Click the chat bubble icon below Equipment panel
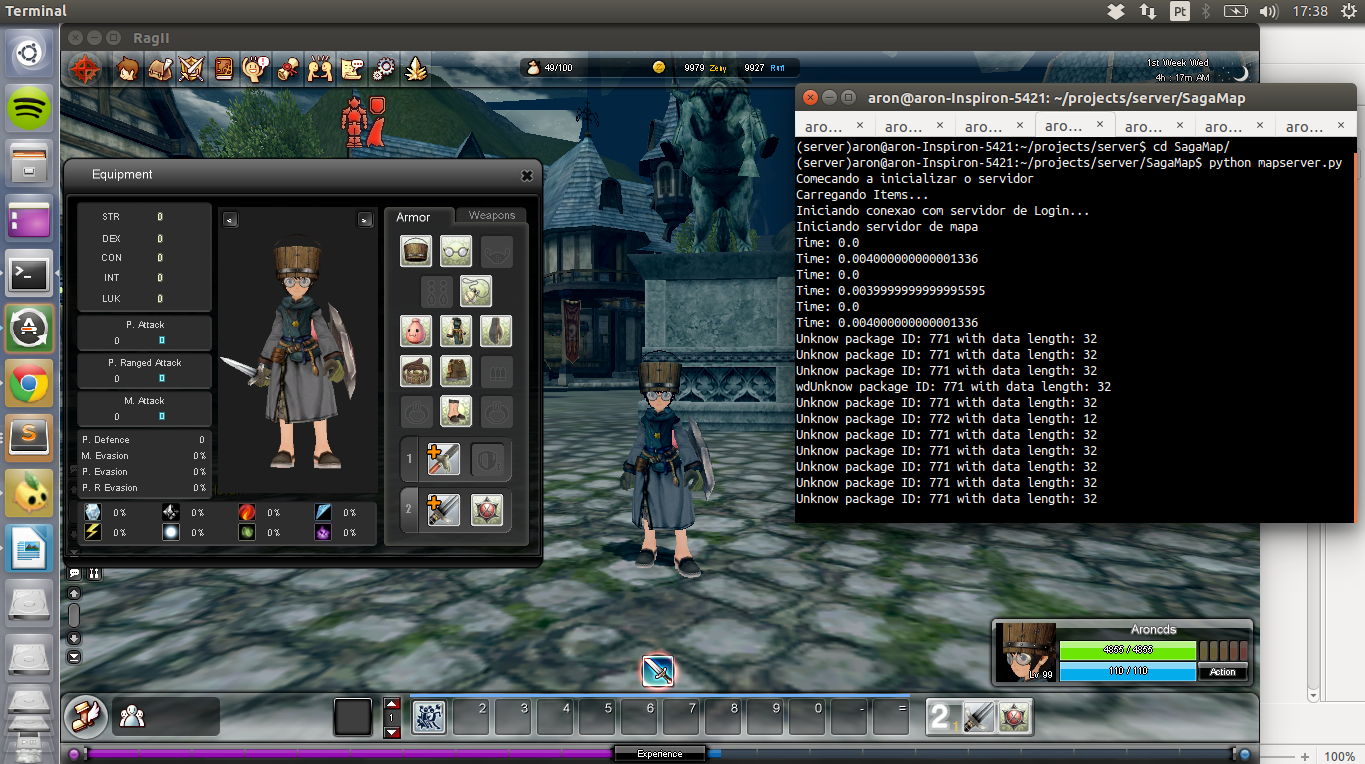The height and width of the screenshot is (764, 1365). tap(75, 574)
